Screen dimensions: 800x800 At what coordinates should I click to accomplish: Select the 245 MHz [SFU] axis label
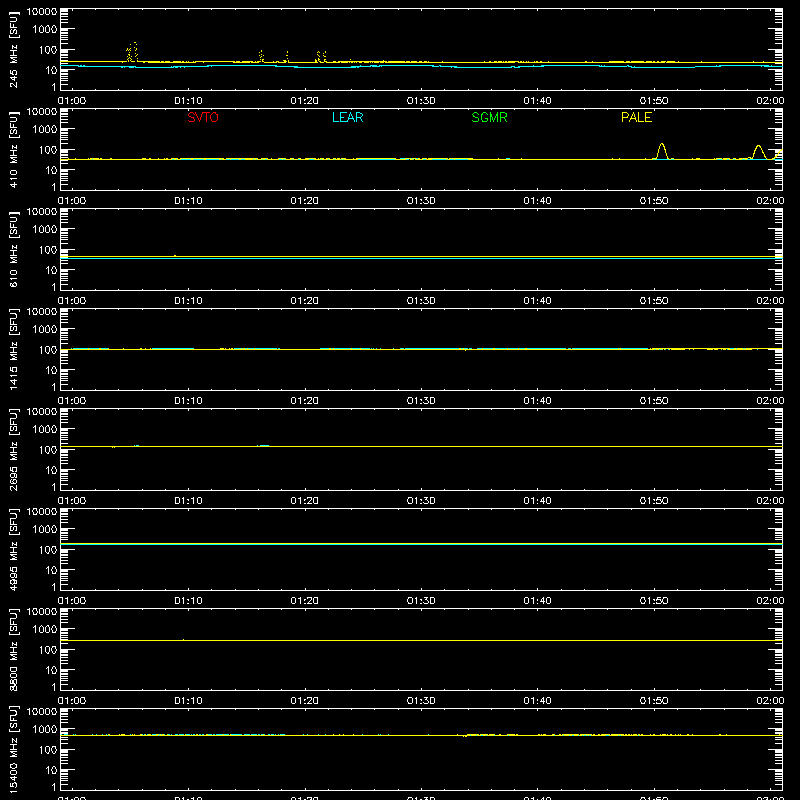pyautogui.click(x=13, y=49)
